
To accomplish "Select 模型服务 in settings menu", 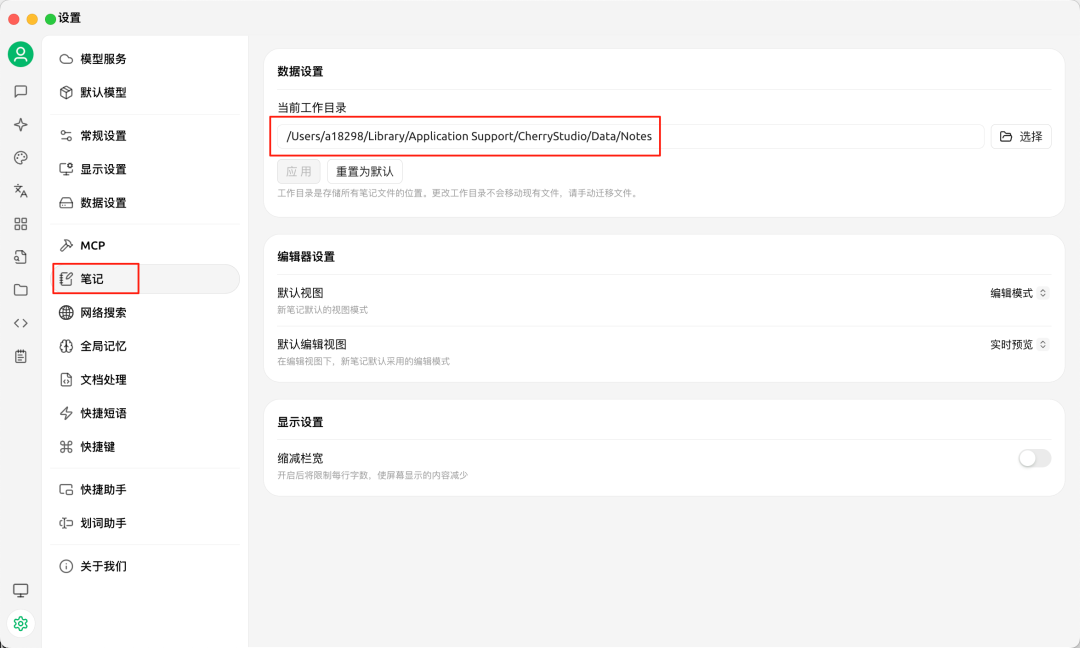I will tap(103, 59).
